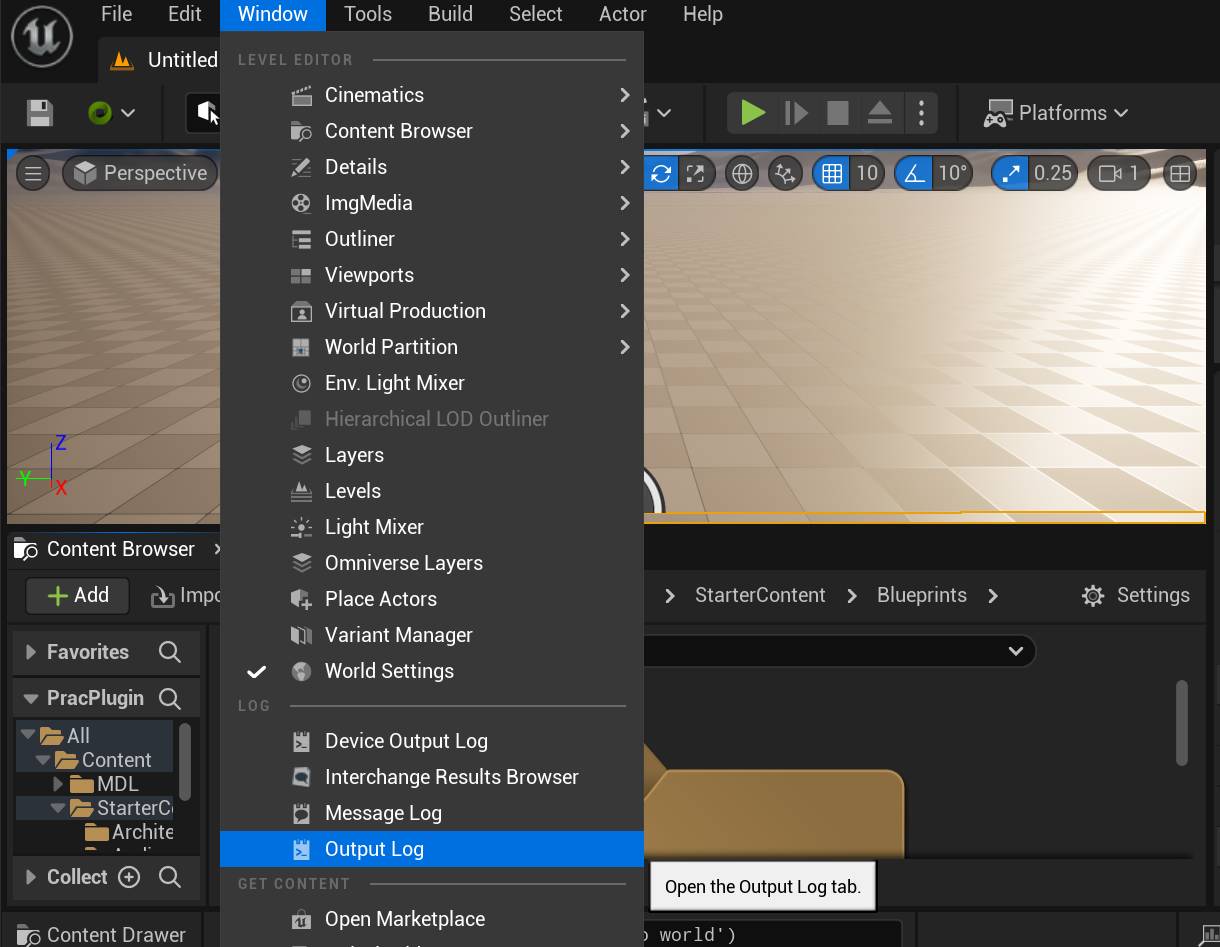The height and width of the screenshot is (947, 1220).
Task: Change the grid snap value of 10
Action: tap(867, 174)
